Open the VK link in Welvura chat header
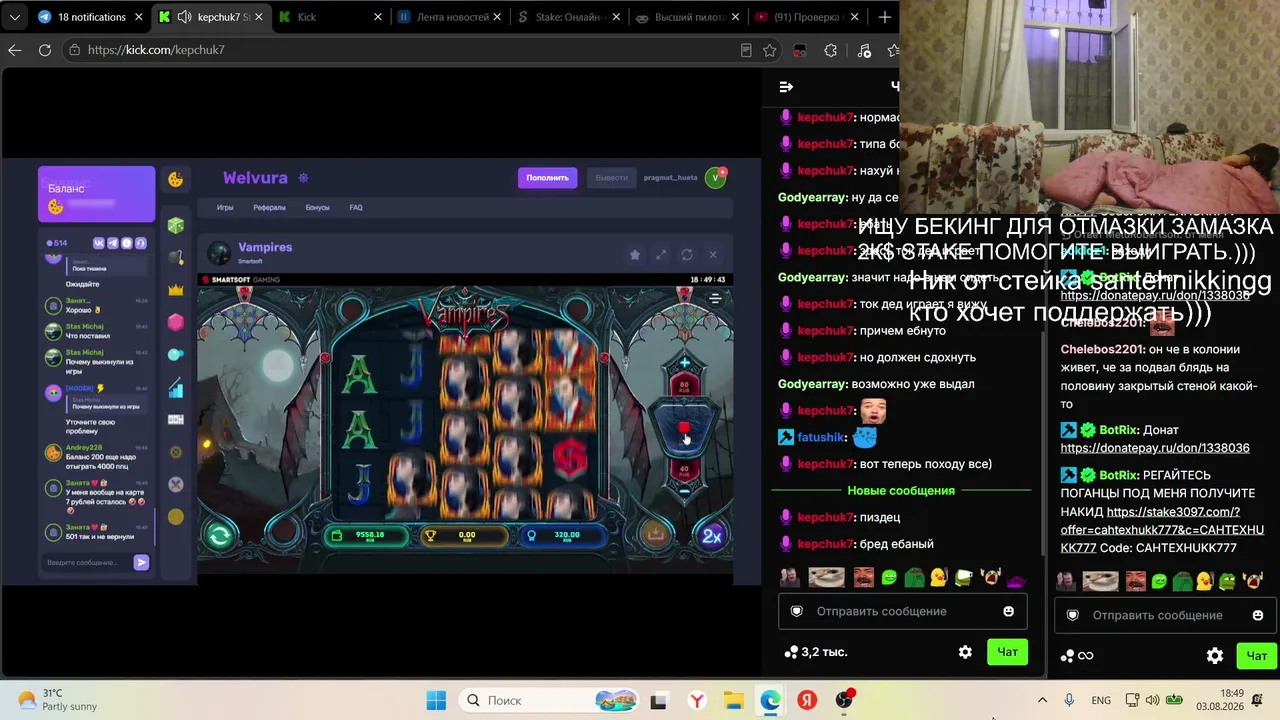Image resolution: width=1280 pixels, height=720 pixels. [x=99, y=243]
